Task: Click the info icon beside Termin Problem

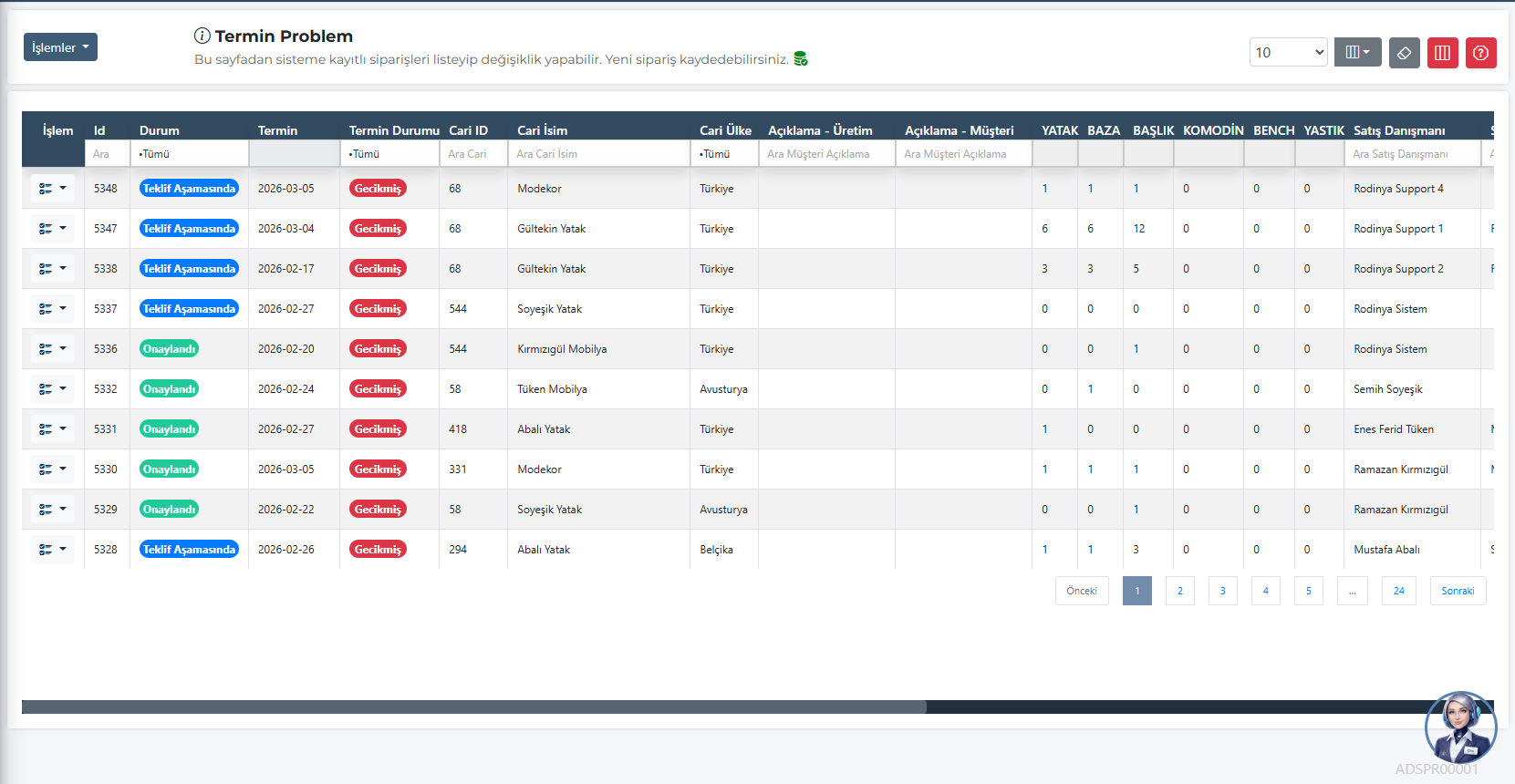Action: click(x=202, y=36)
